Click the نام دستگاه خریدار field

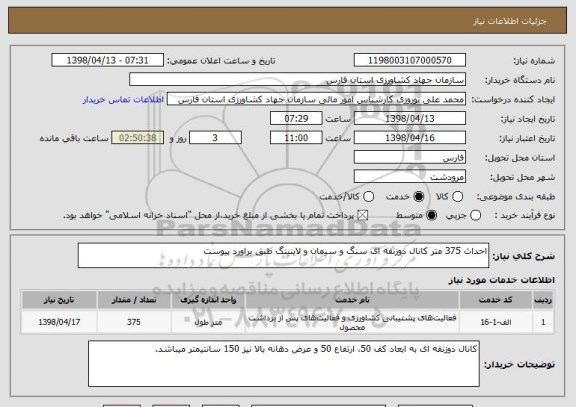[298, 80]
